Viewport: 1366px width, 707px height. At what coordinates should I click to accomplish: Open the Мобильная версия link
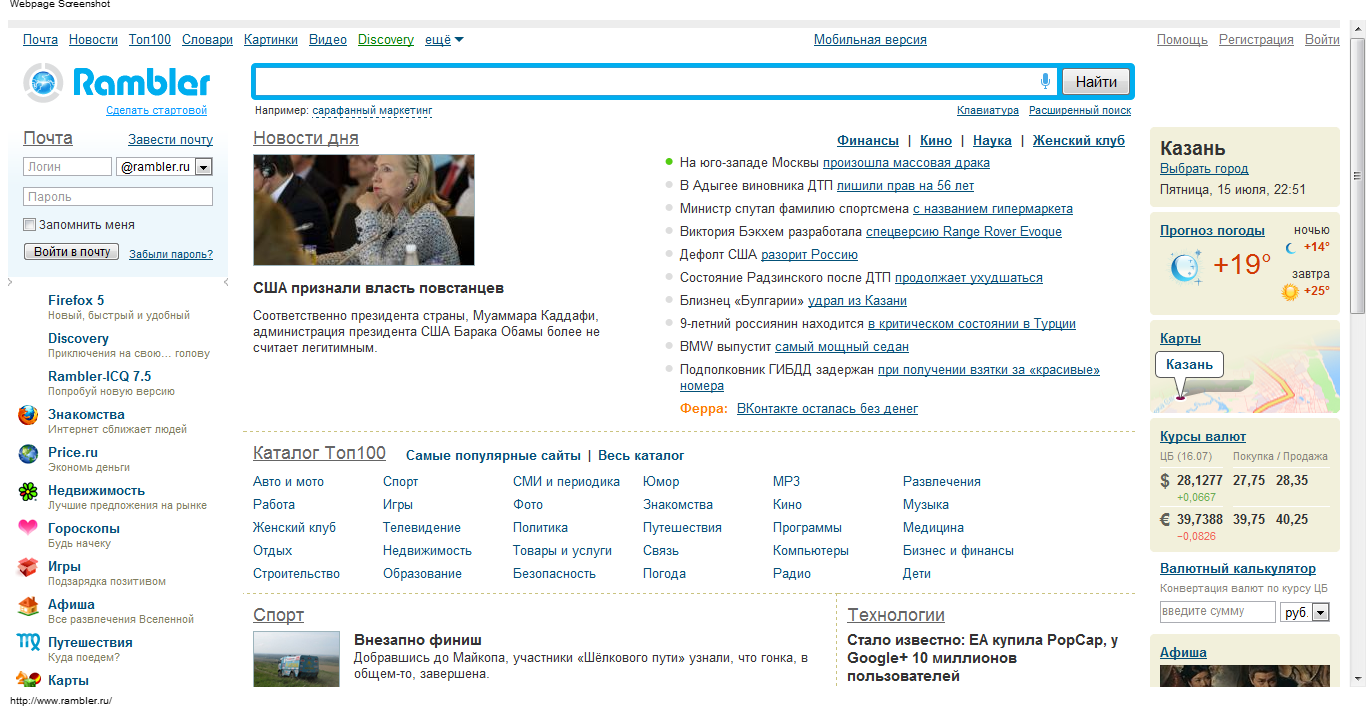(x=870, y=40)
